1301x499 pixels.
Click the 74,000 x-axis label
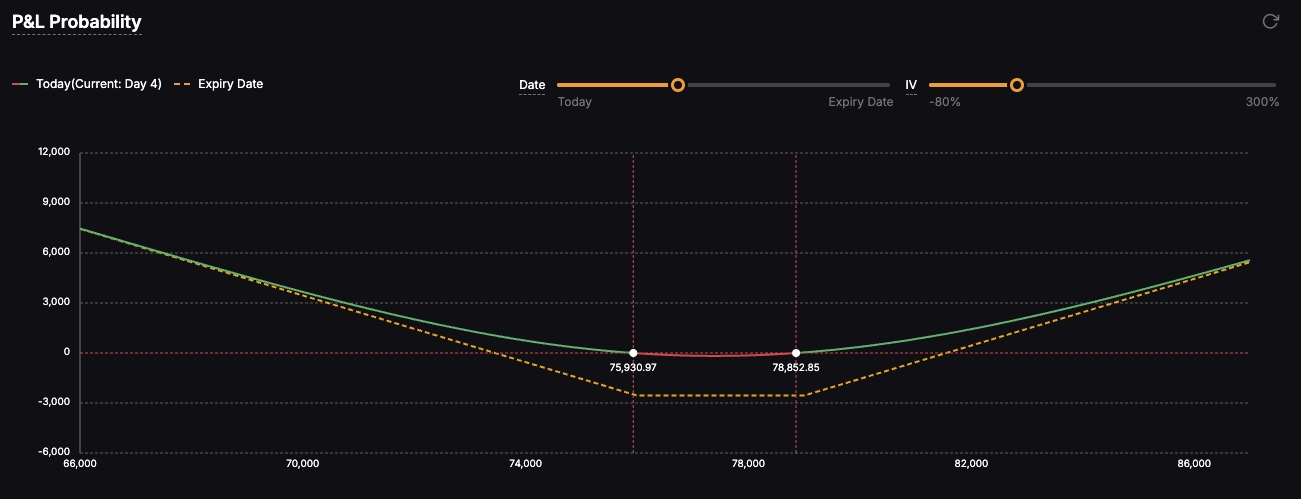click(x=525, y=464)
